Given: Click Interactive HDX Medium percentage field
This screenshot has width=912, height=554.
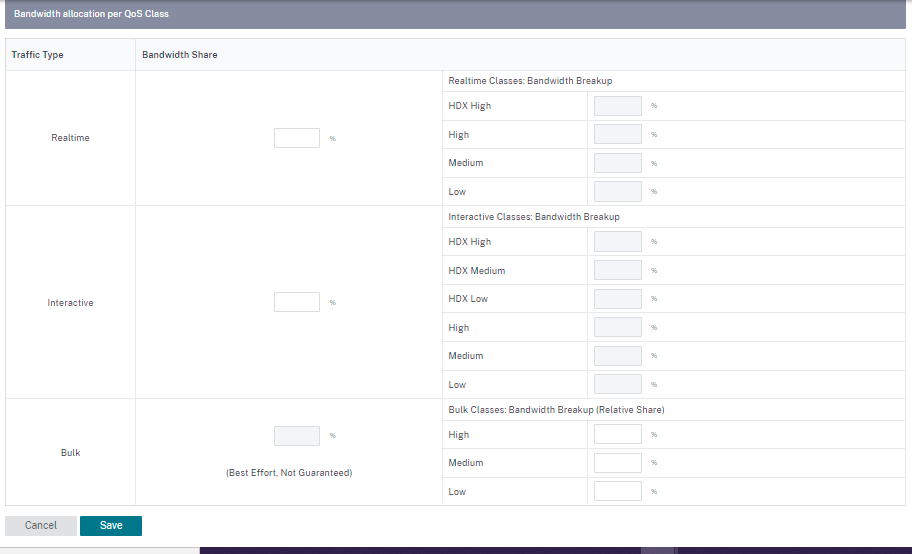Looking at the screenshot, I should pyautogui.click(x=618, y=270).
